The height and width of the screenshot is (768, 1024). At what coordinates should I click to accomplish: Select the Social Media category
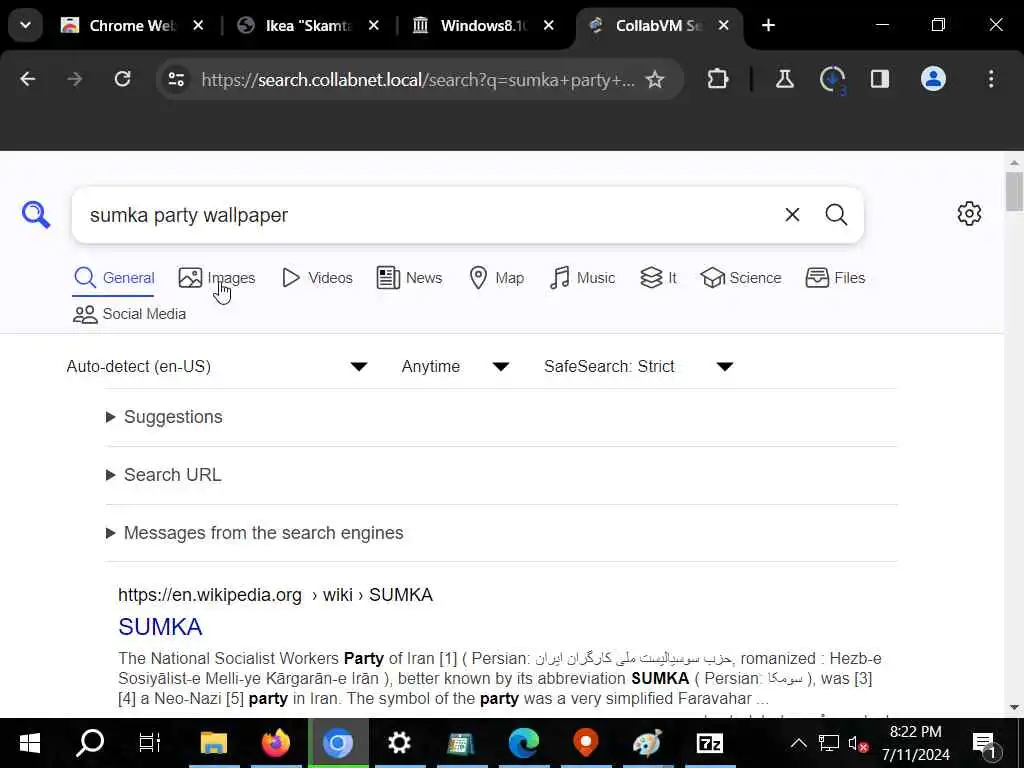point(129,314)
